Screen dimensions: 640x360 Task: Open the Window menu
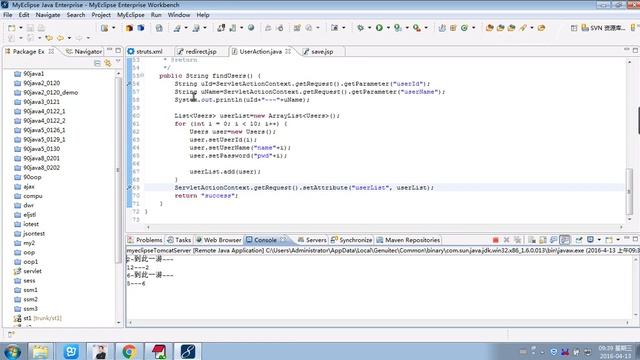[x=179, y=15]
